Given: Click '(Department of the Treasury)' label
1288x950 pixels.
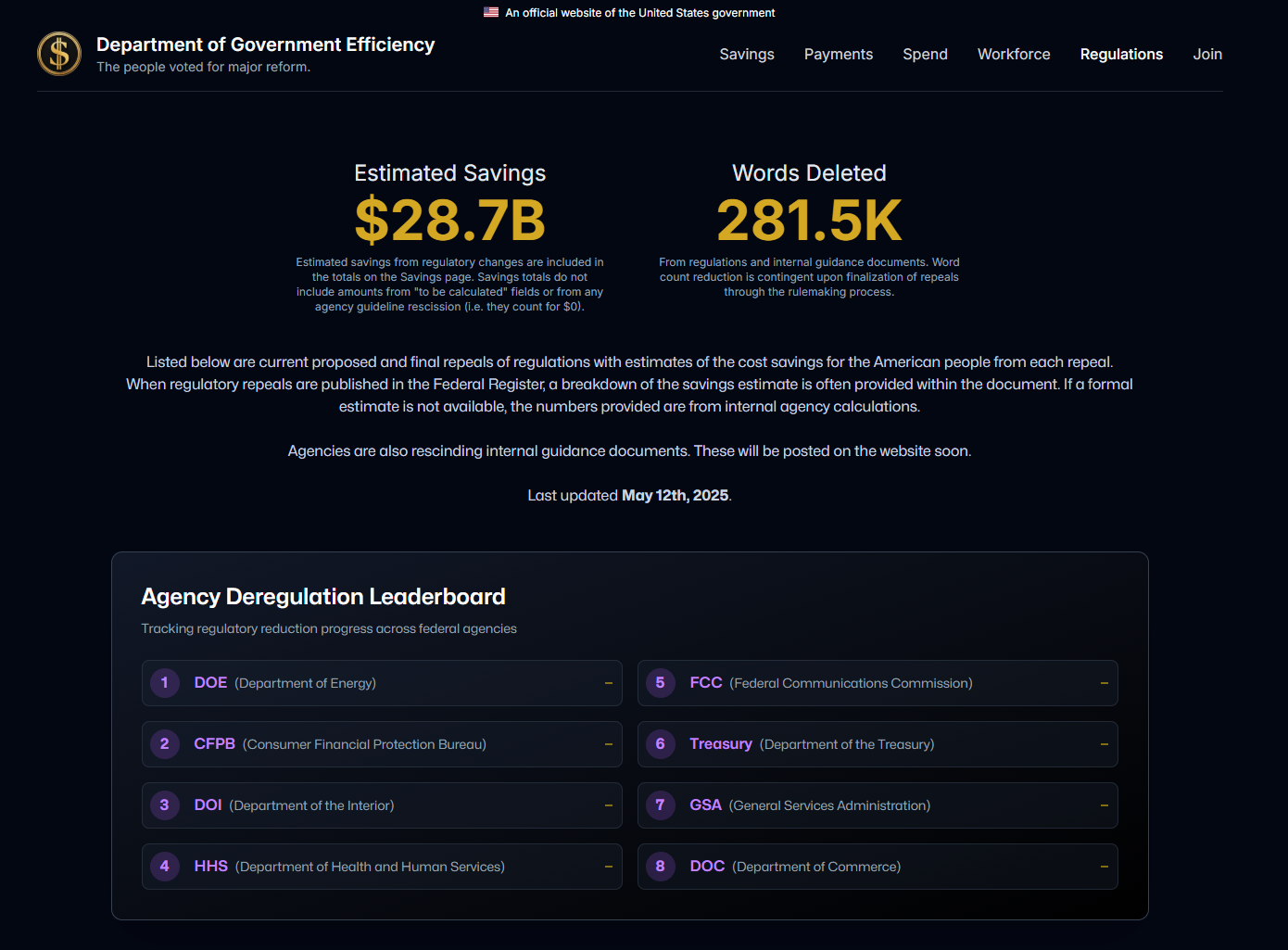Looking at the screenshot, I should [x=847, y=744].
